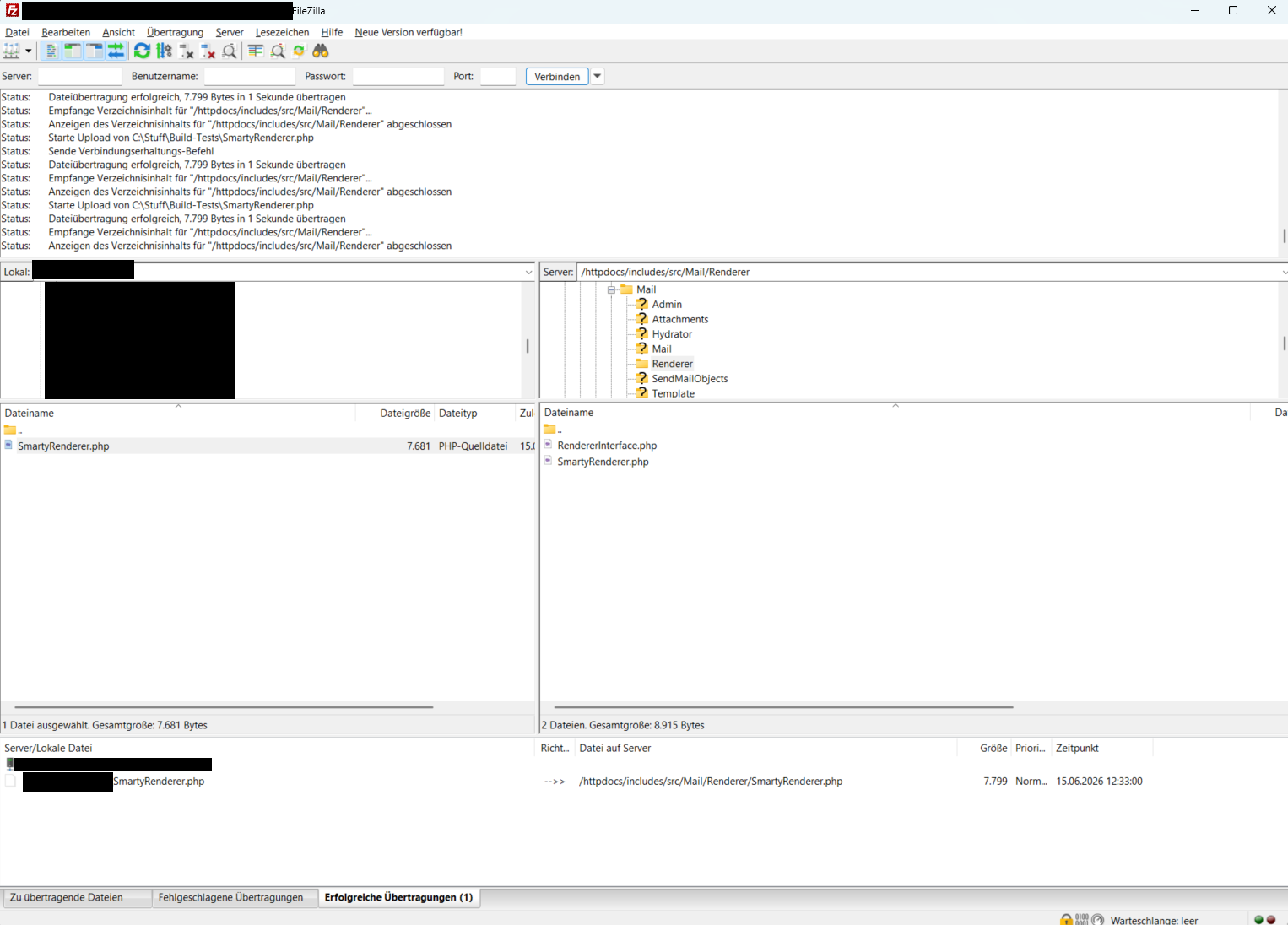Screen dimensions: 1288x925
Task: Select the SendMailObjects folder icon in tree
Action: click(x=642, y=378)
